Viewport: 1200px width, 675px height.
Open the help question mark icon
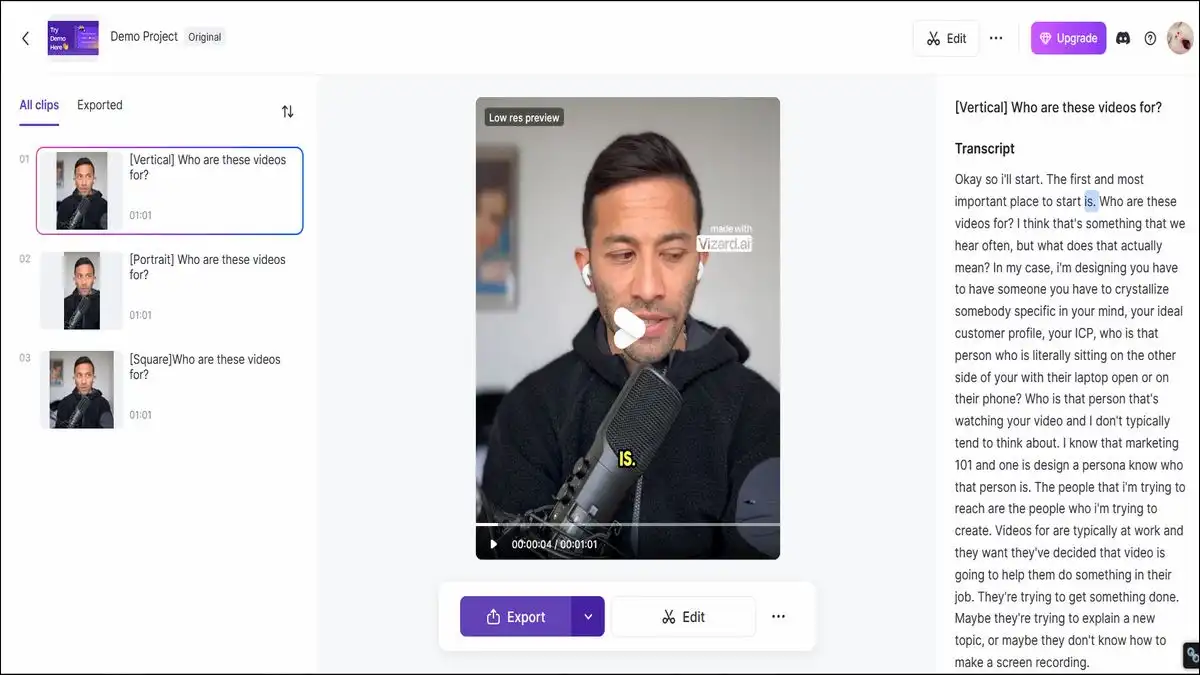point(1150,38)
